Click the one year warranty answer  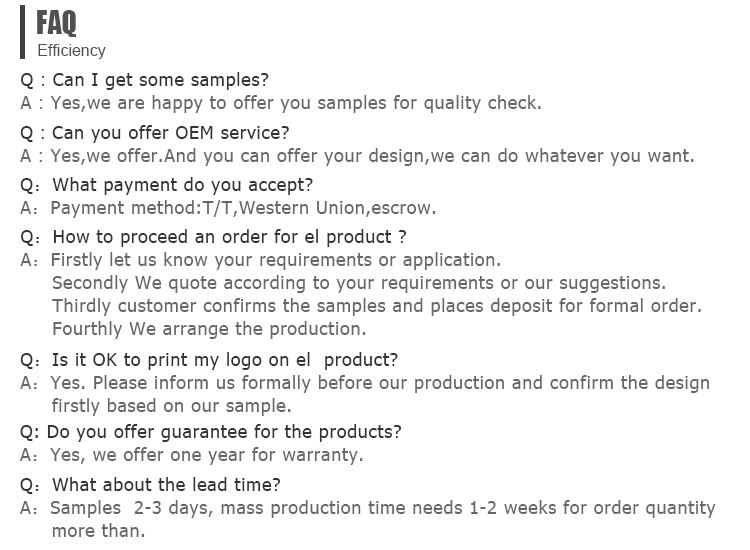192,455
